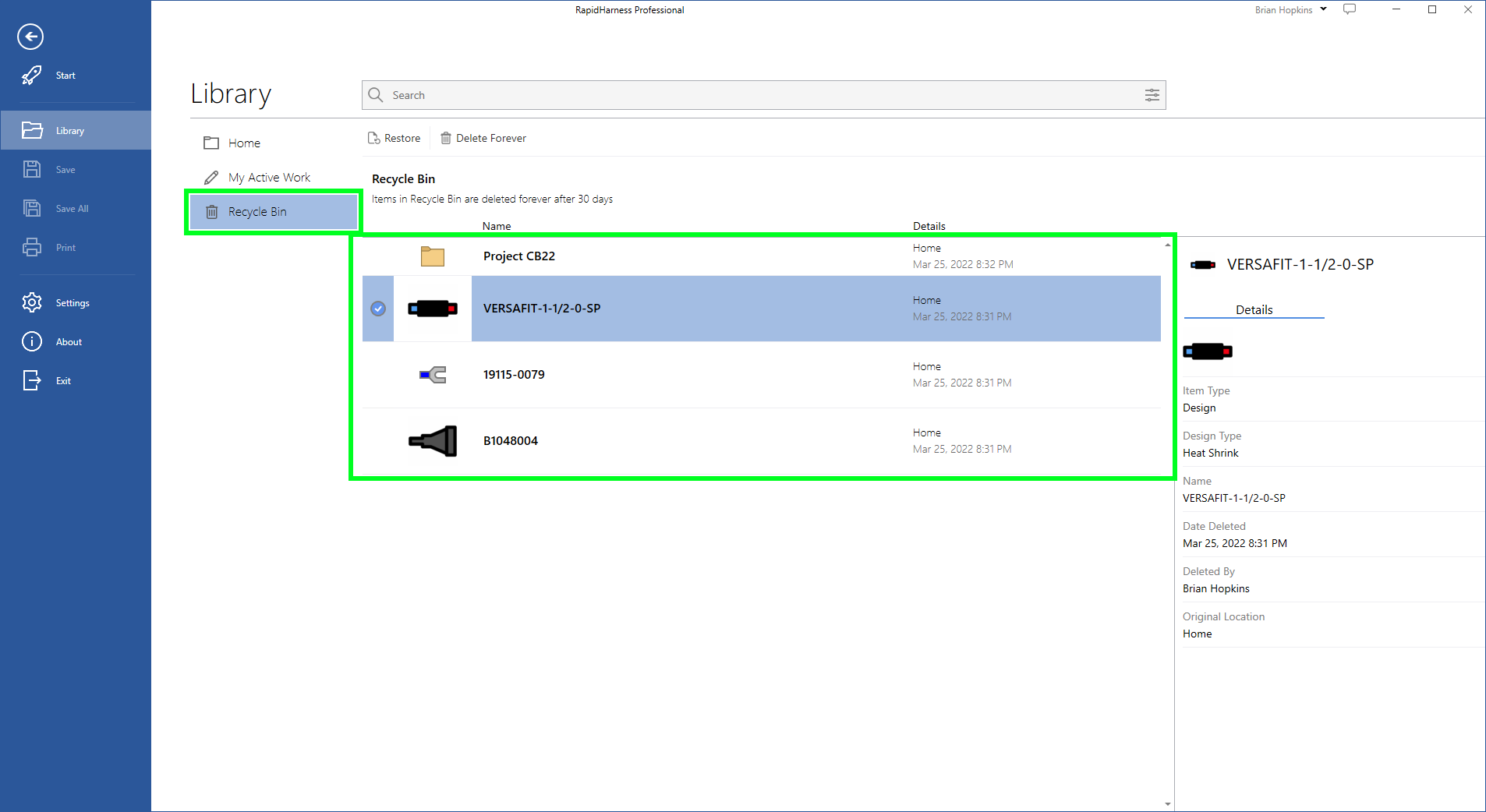Click the Exit door icon
This screenshot has width=1486, height=812.
pos(32,380)
